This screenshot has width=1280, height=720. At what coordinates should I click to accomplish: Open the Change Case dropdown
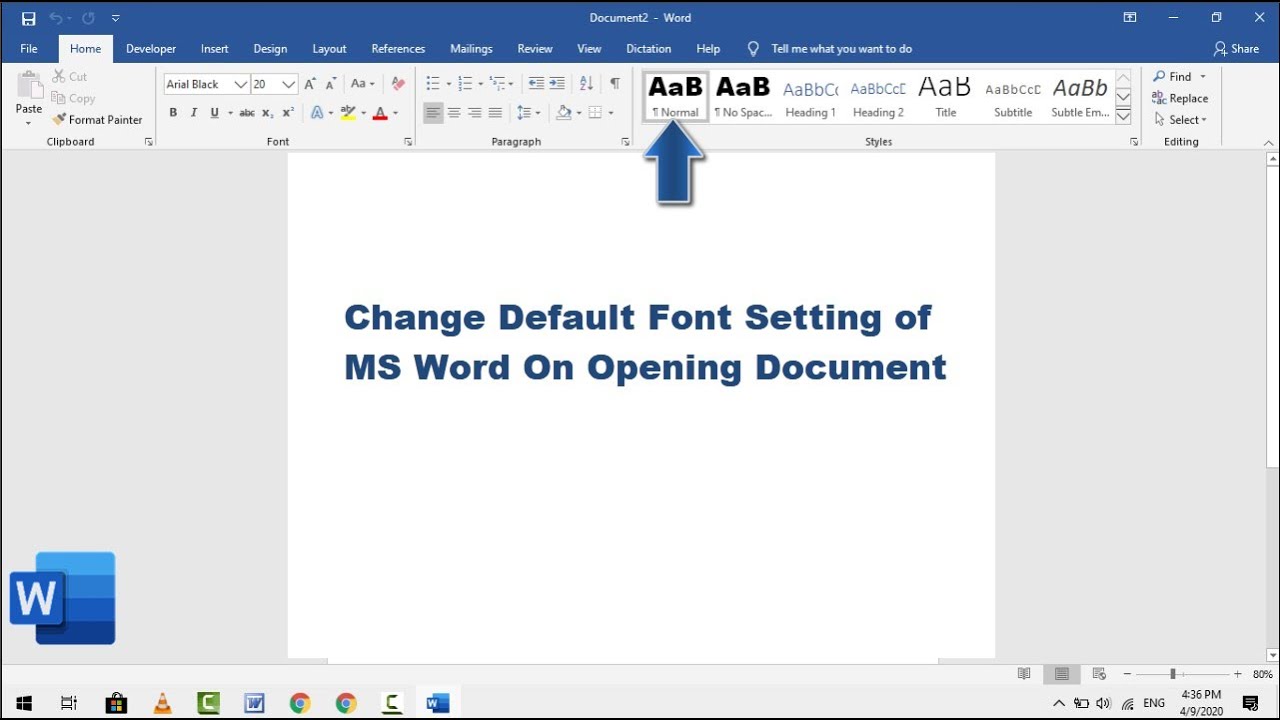(x=362, y=84)
